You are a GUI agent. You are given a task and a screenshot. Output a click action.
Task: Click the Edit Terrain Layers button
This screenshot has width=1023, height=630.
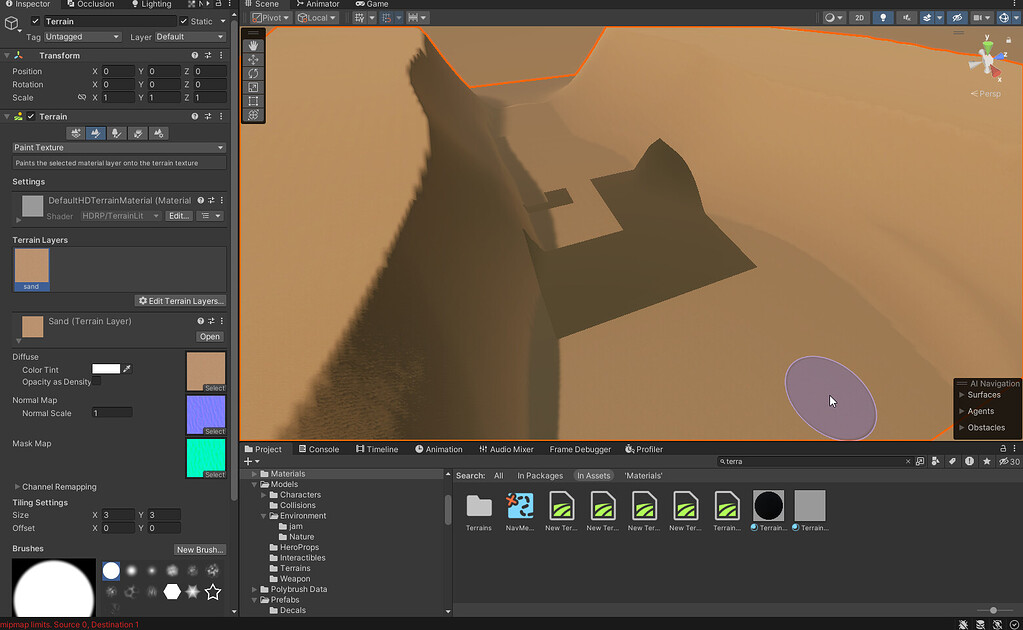coord(180,300)
